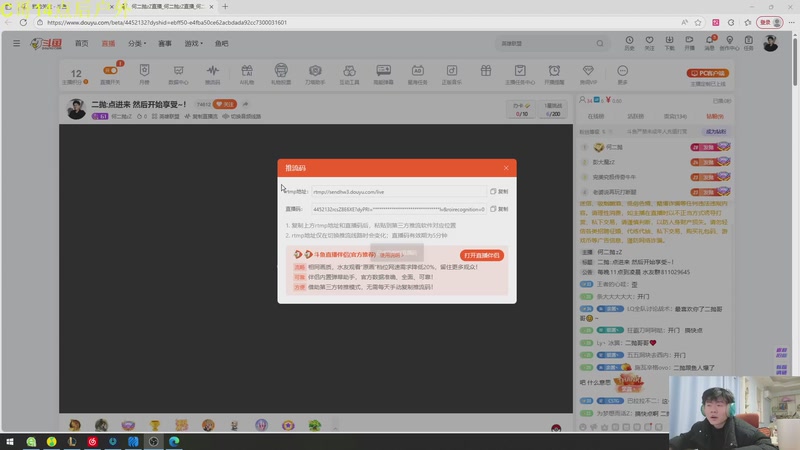Click the browser refresh button

click(23, 22)
